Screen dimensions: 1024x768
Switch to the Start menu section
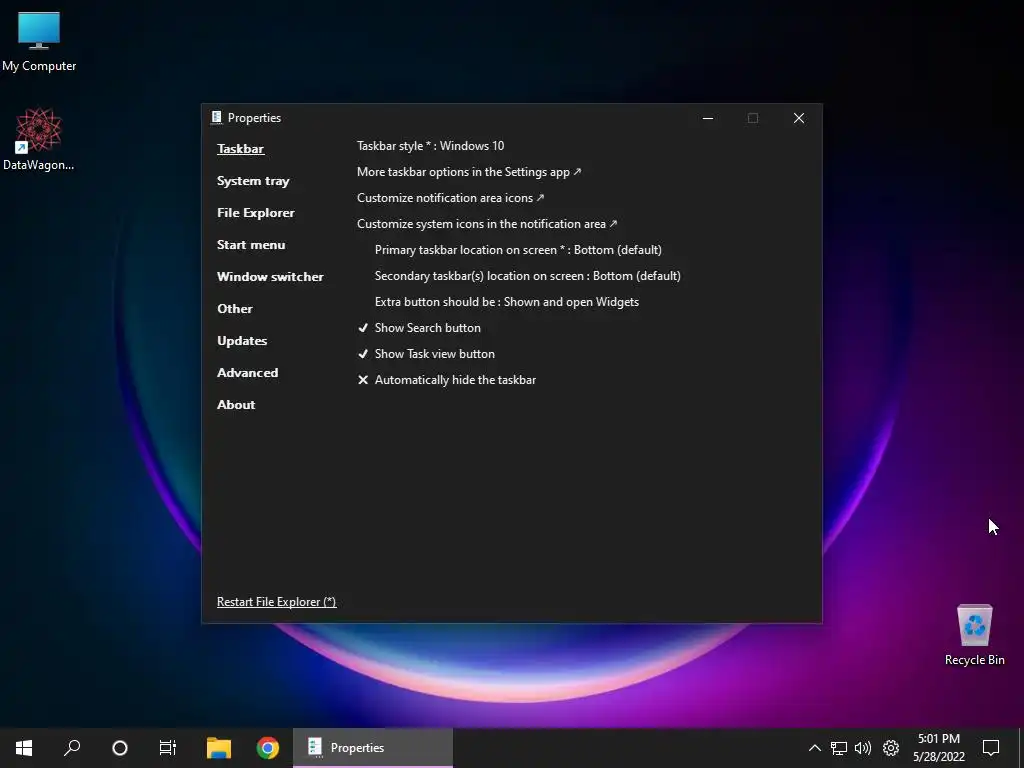click(251, 245)
